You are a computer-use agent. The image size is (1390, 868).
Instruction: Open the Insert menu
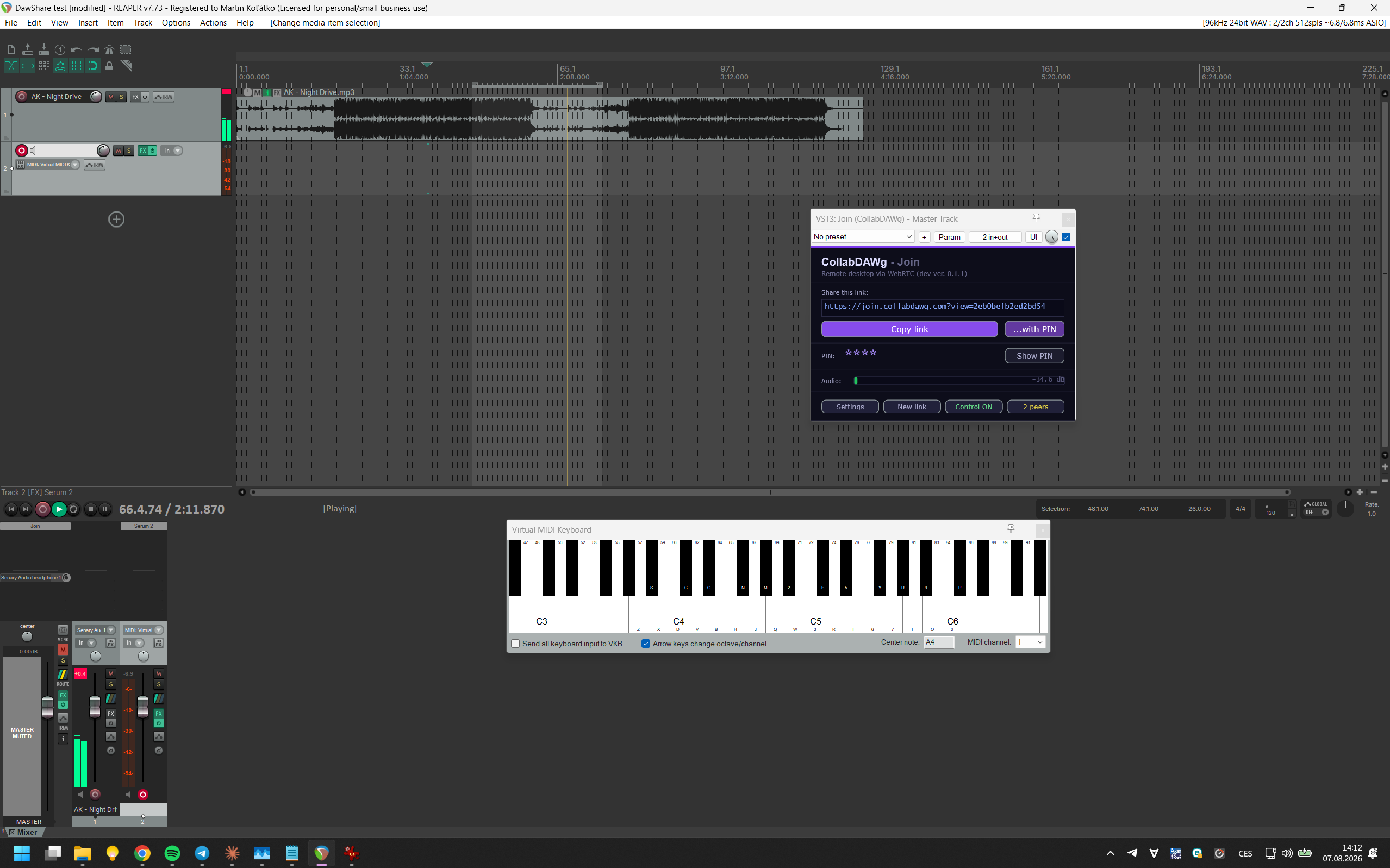pos(88,22)
